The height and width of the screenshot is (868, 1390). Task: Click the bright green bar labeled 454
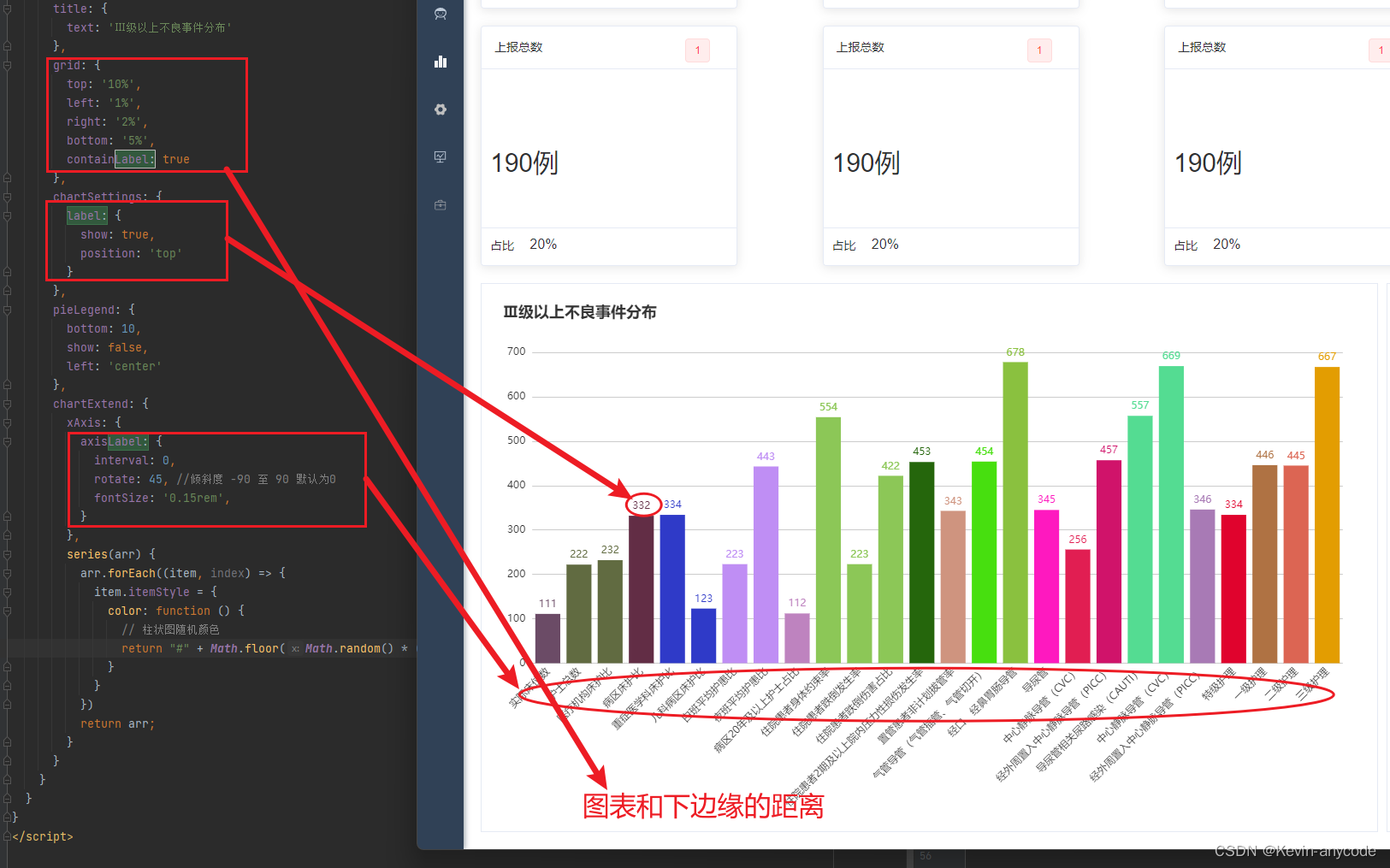(985, 562)
